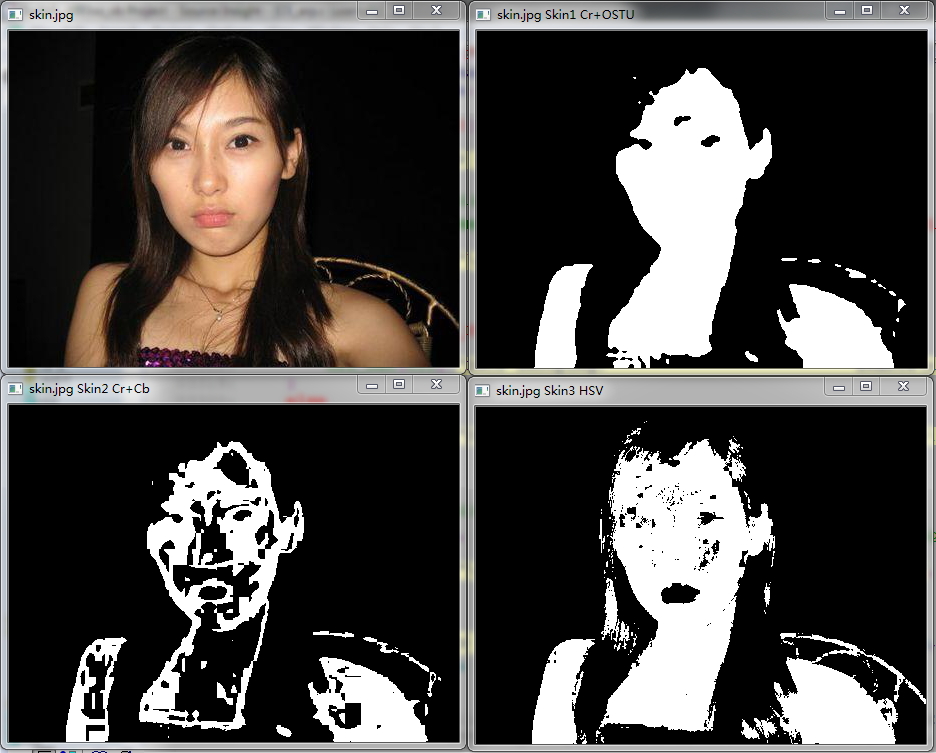Click the Skin3 HSV window title icon

[482, 391]
